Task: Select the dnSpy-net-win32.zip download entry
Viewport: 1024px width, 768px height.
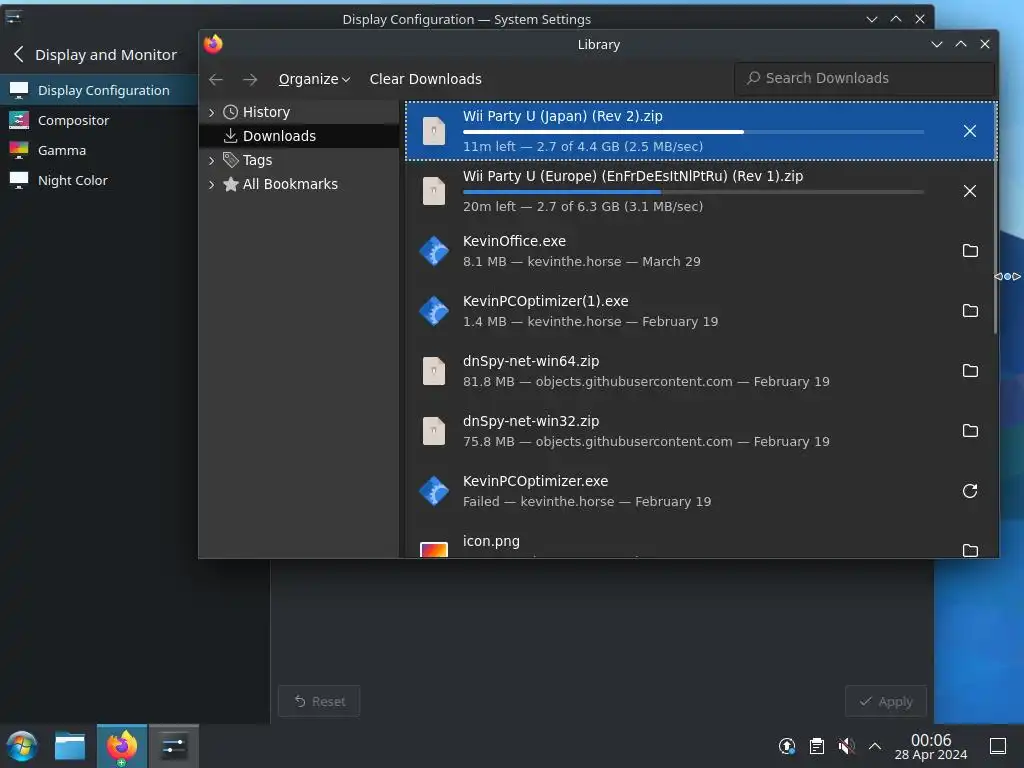Action: 700,431
